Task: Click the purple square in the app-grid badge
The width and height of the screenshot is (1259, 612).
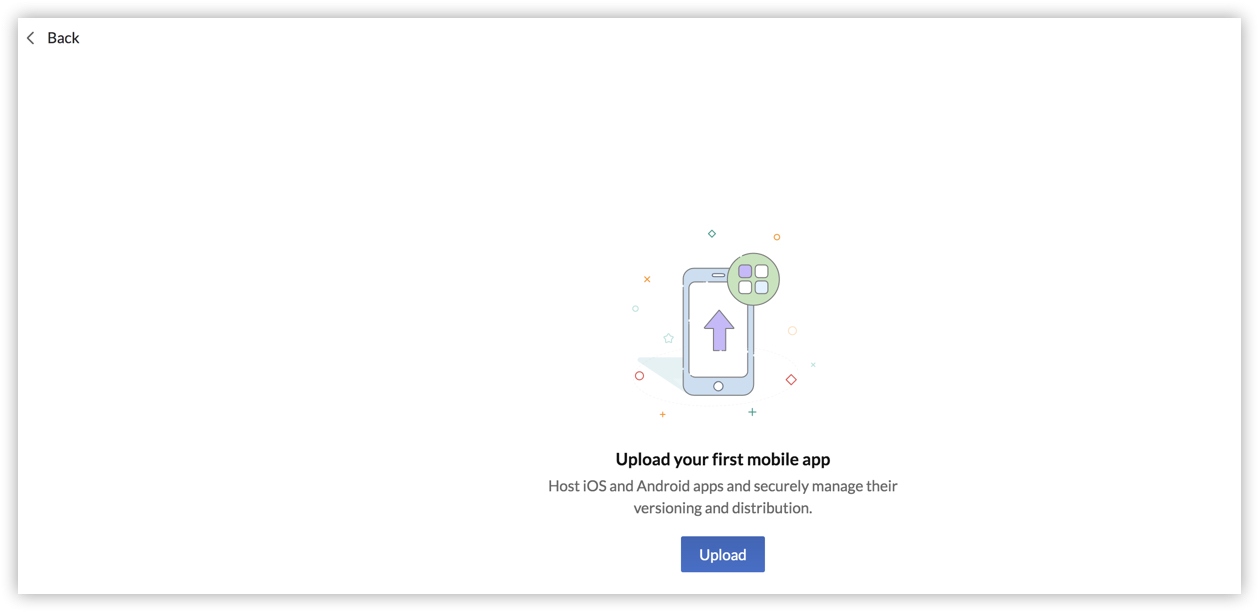Action: [x=745, y=271]
